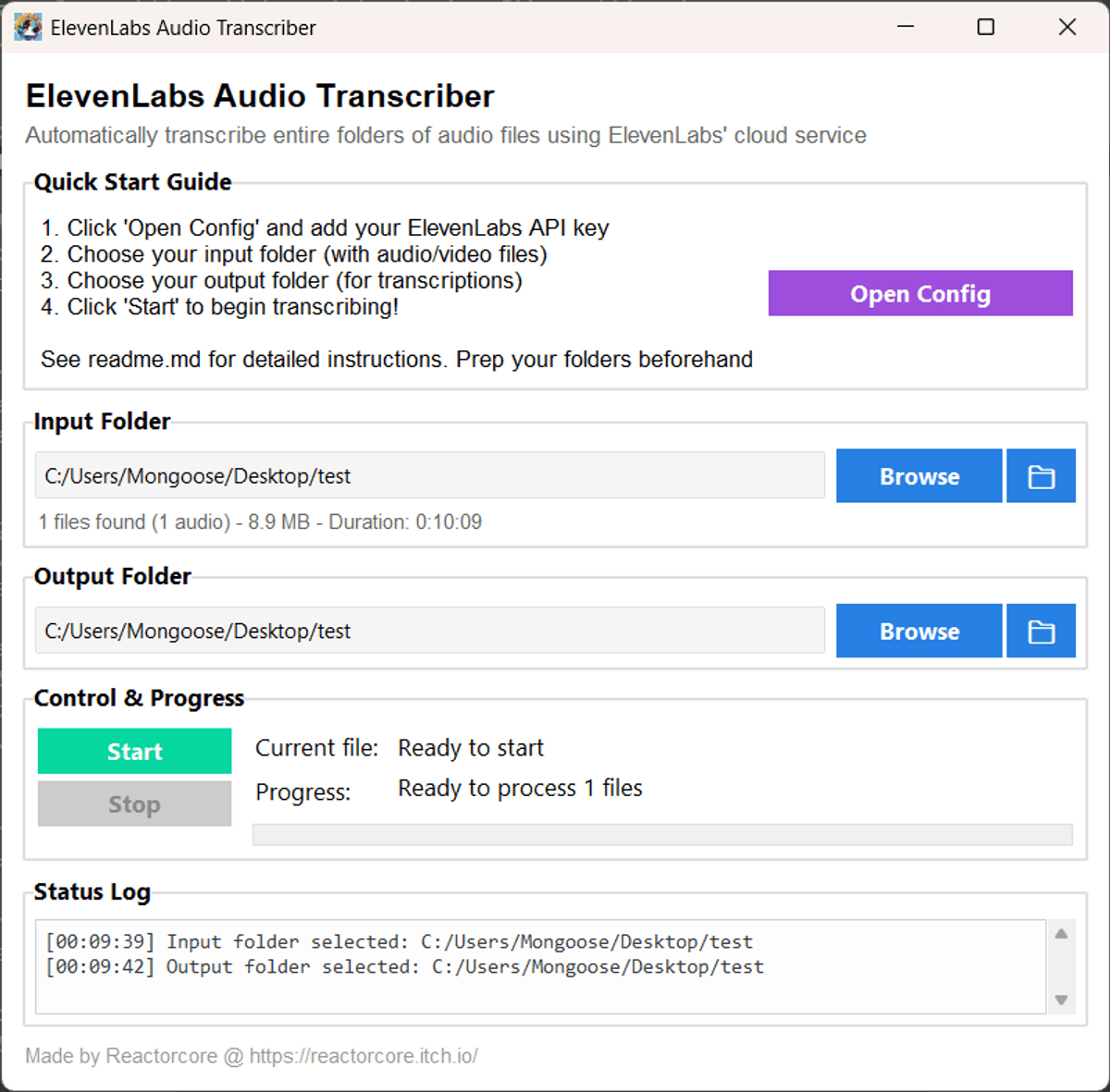1110x1092 pixels.
Task: Close the ElevenLabs Audio Transcriber window
Action: tap(1067, 27)
